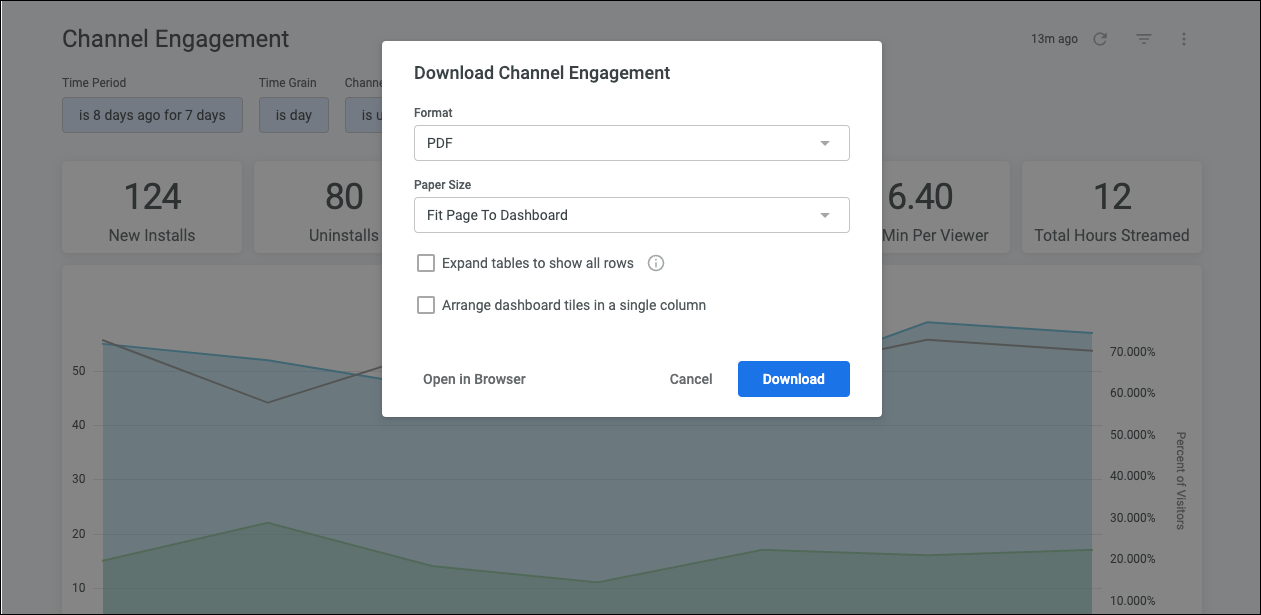Cancel the download dialog

point(691,379)
